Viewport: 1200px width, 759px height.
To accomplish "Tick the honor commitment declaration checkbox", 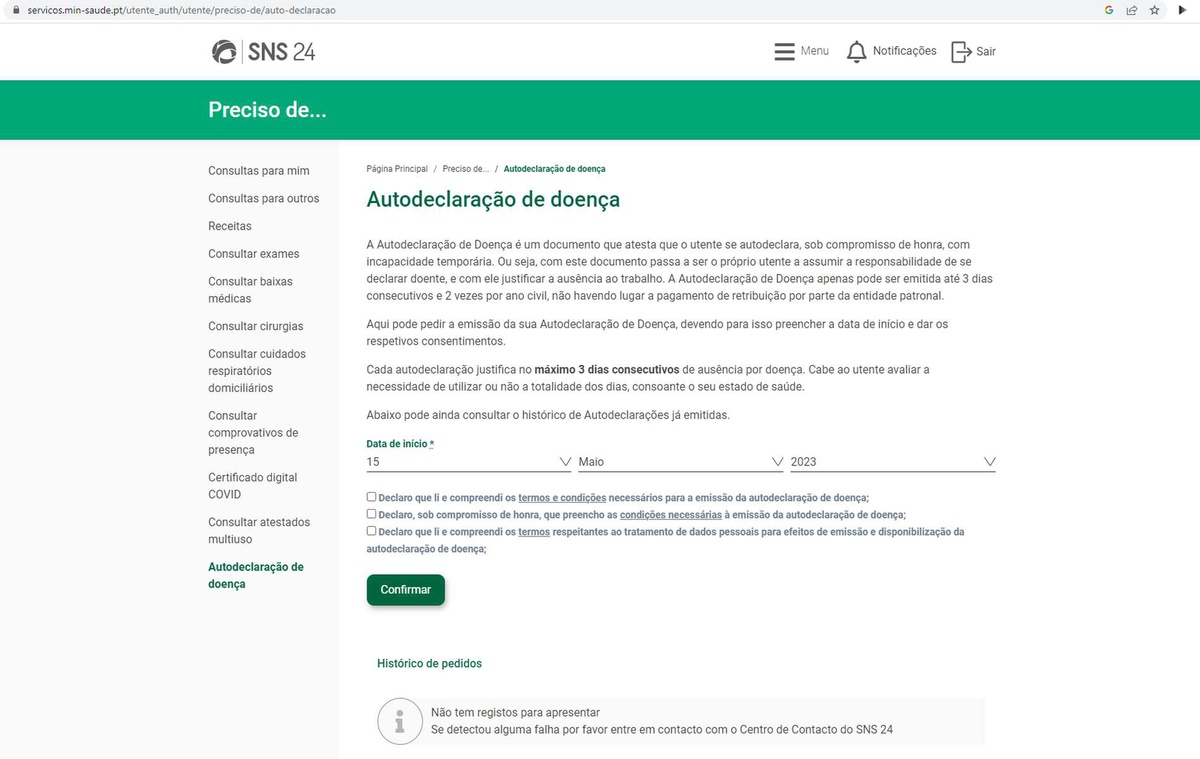I will click(x=372, y=514).
